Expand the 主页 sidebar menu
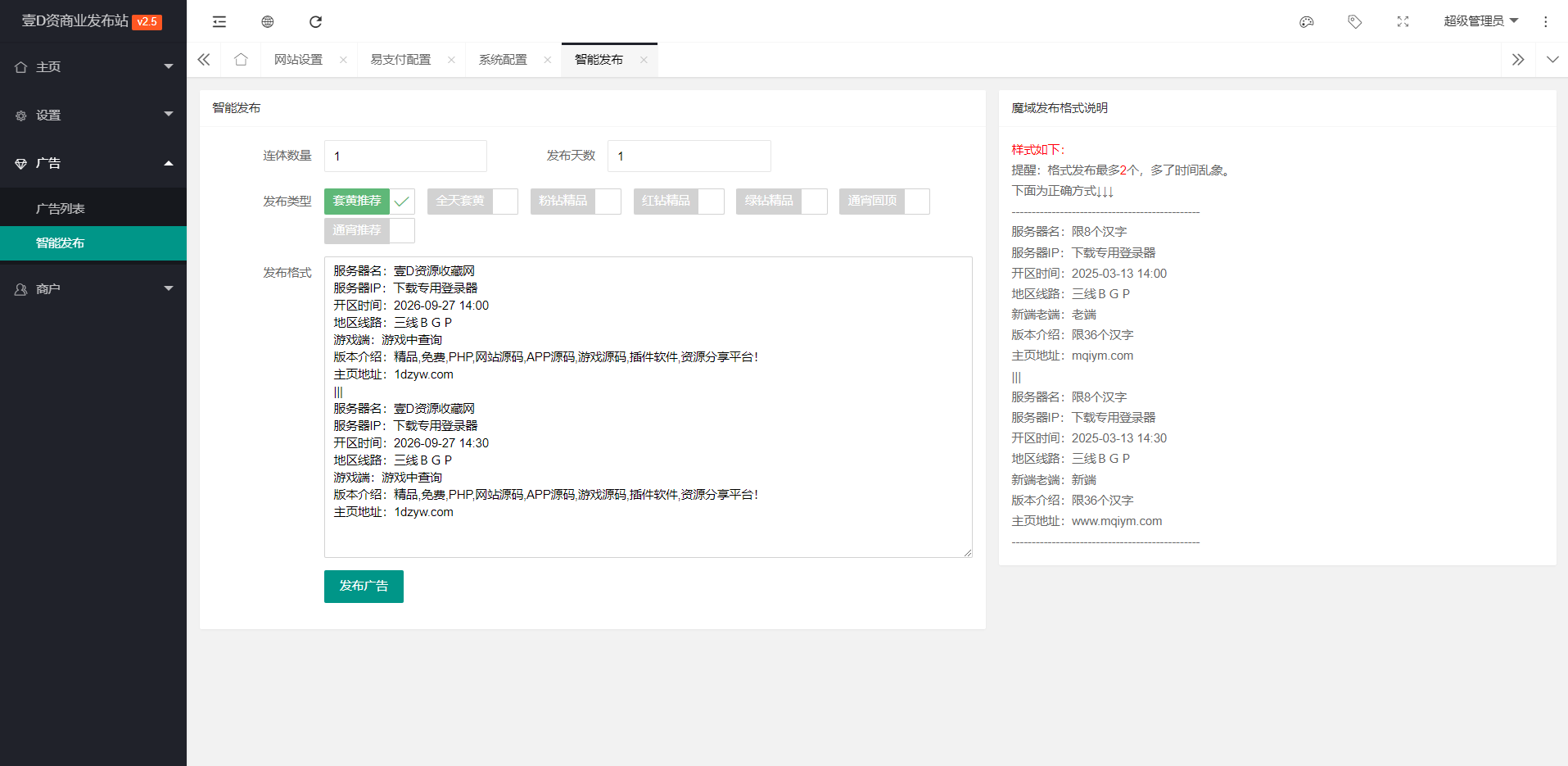 [93, 66]
